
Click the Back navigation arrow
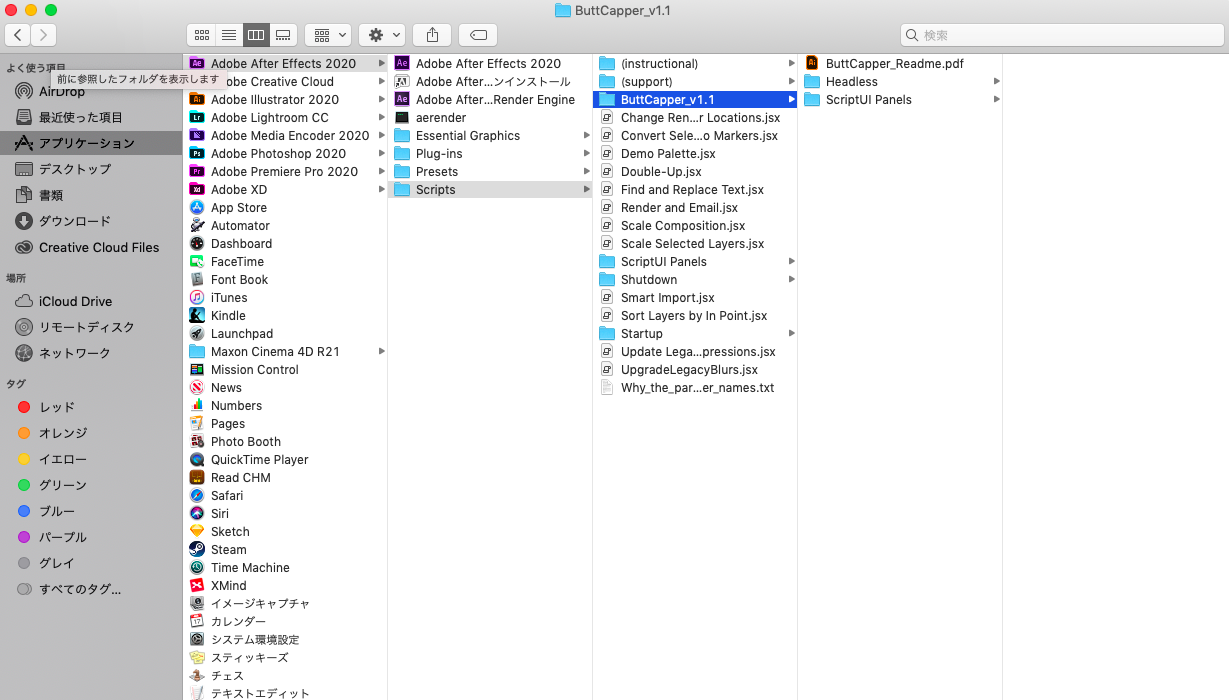pos(18,35)
